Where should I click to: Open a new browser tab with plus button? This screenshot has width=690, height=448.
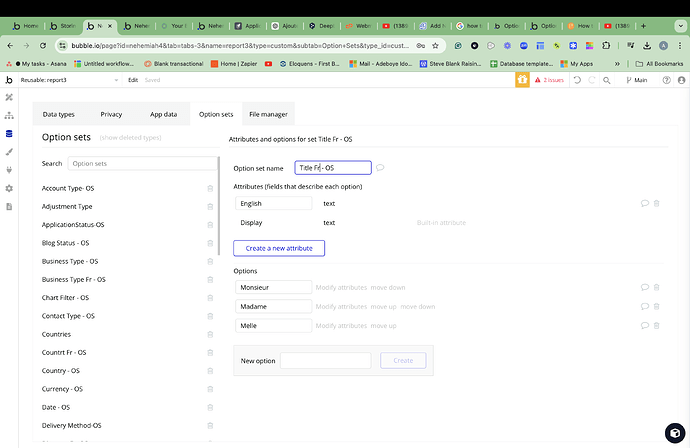click(x=643, y=26)
